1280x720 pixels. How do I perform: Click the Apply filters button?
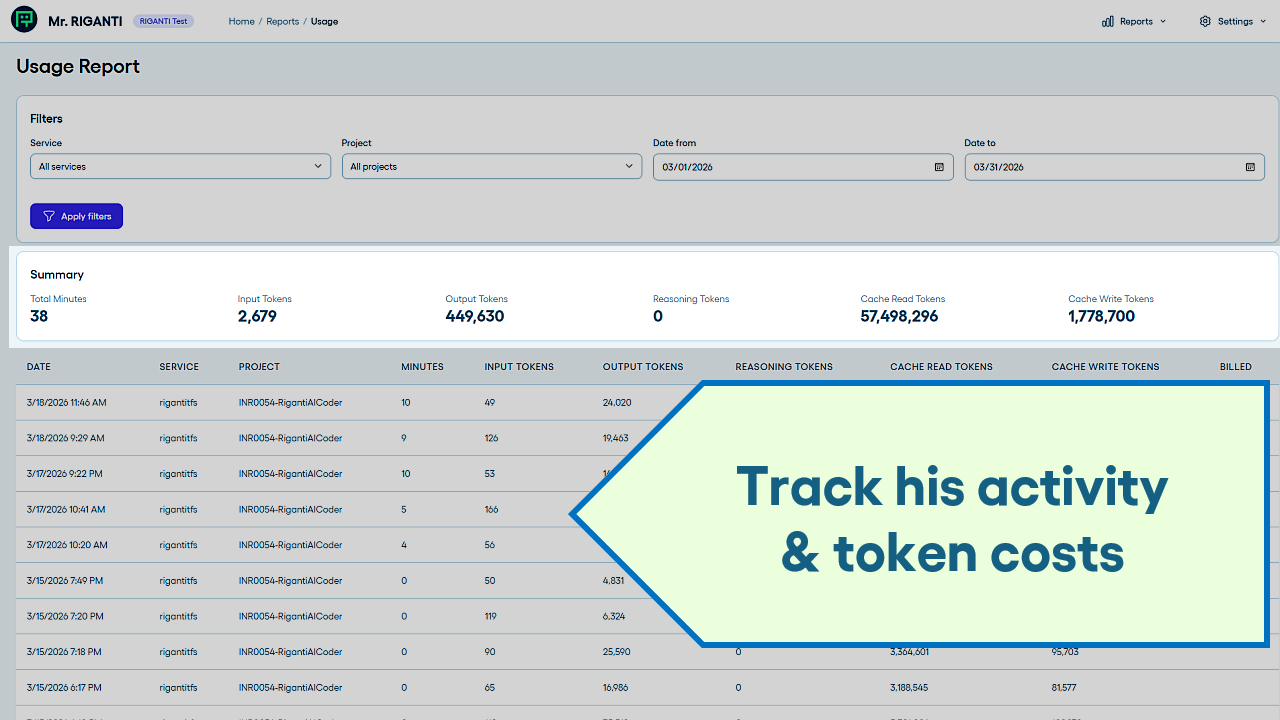click(x=76, y=216)
